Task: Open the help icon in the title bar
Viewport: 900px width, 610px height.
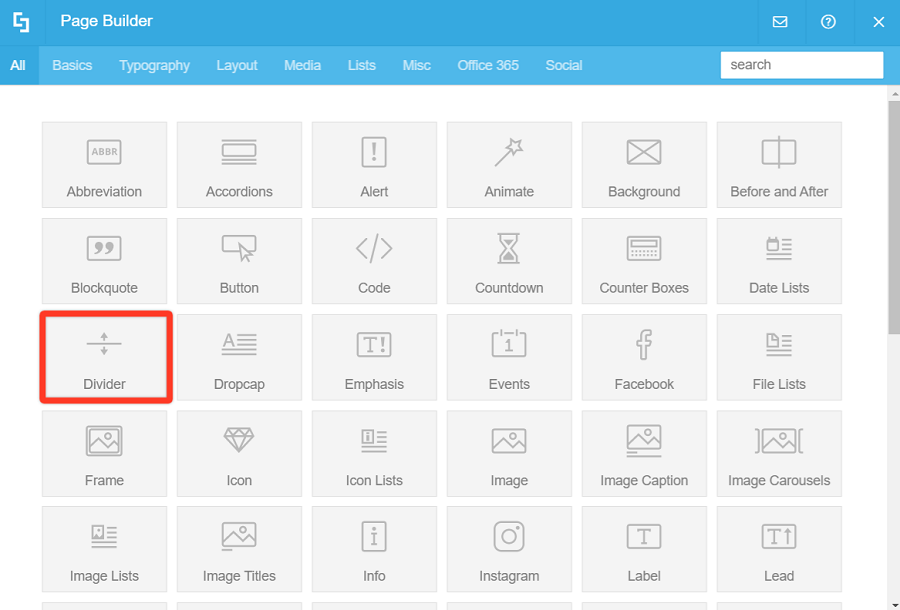Action: pyautogui.click(x=828, y=21)
